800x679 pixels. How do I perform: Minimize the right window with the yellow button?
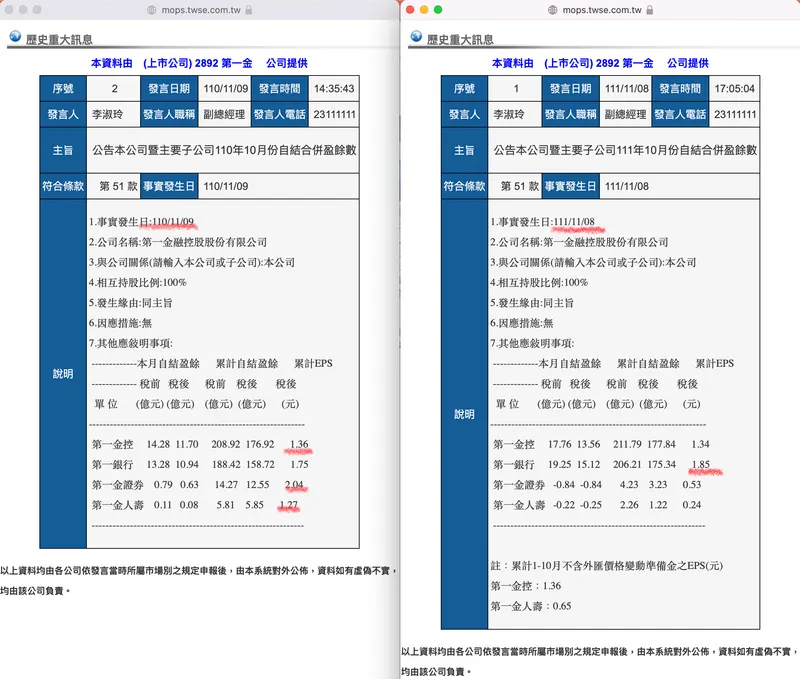click(x=424, y=10)
